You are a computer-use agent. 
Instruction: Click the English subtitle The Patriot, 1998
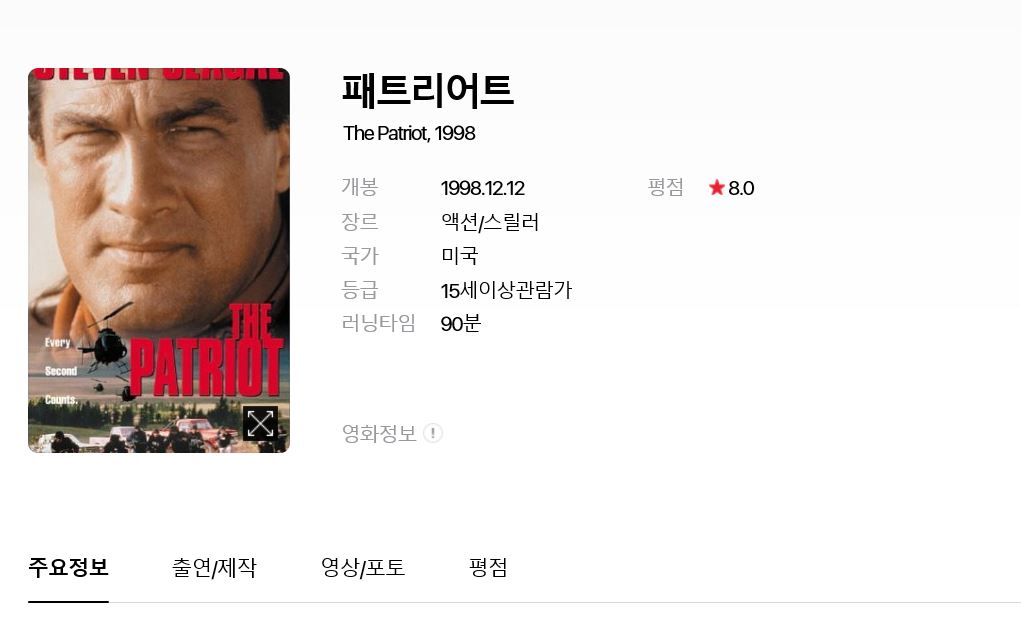tap(409, 133)
